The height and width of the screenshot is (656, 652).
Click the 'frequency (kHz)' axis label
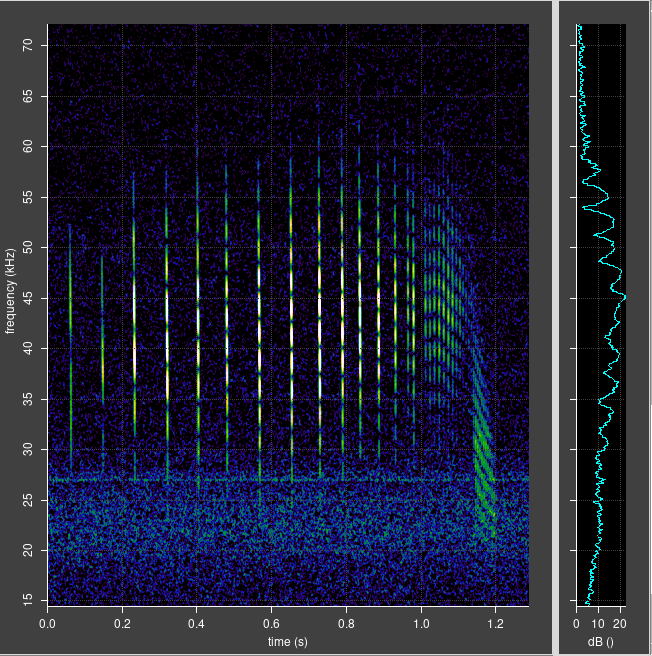point(11,294)
